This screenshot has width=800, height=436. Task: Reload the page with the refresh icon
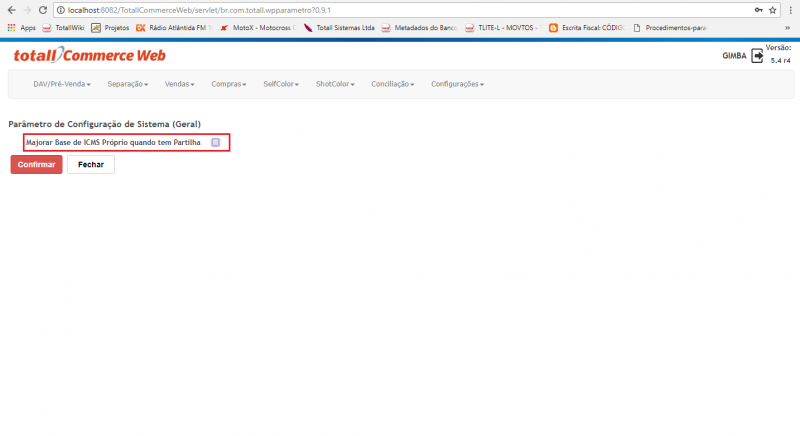(x=42, y=9)
